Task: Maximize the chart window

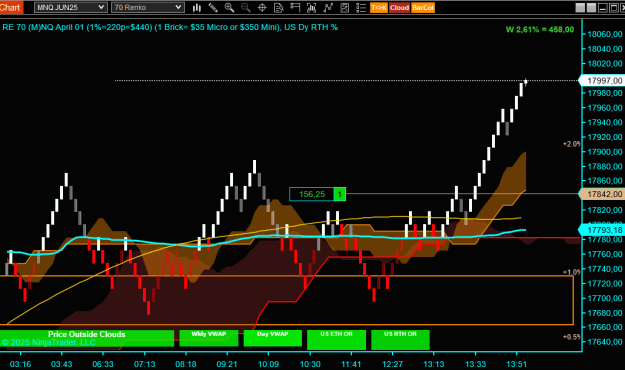Action: (x=614, y=8)
